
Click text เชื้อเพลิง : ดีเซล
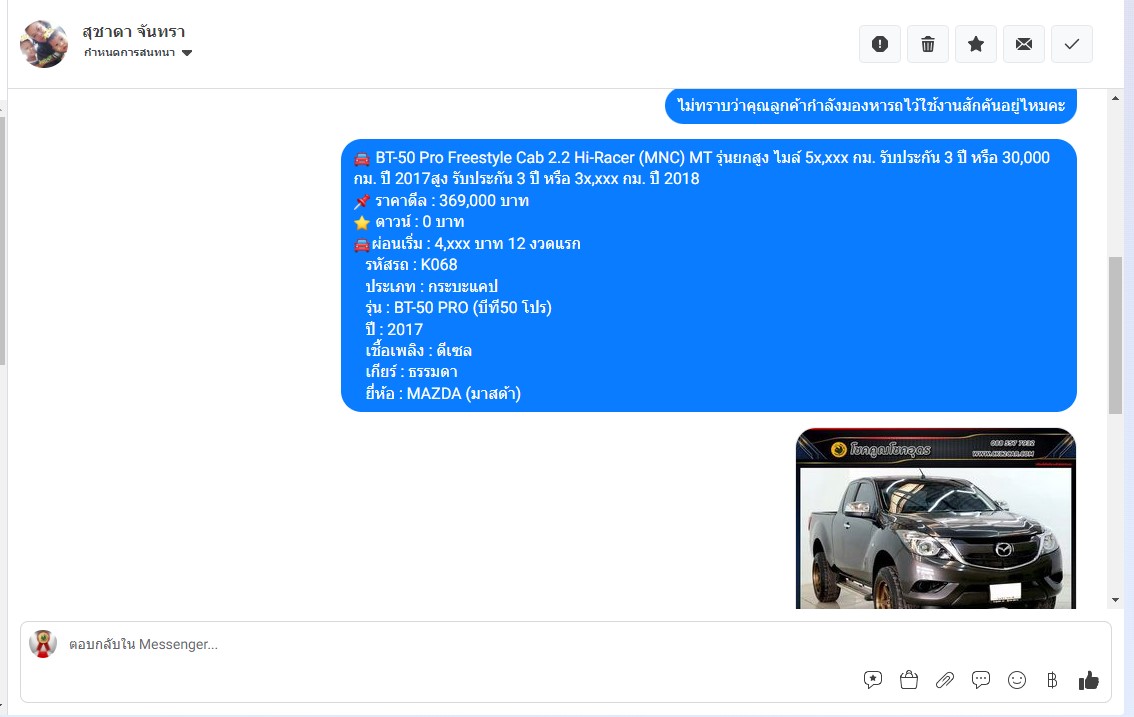(x=419, y=350)
